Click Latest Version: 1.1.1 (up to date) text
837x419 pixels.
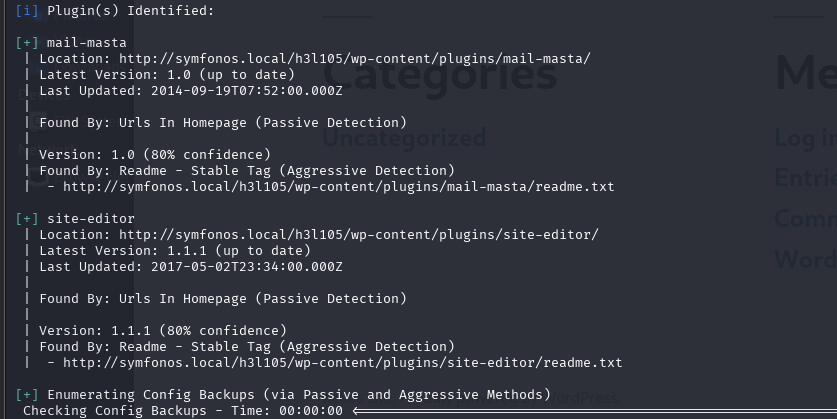pos(175,251)
